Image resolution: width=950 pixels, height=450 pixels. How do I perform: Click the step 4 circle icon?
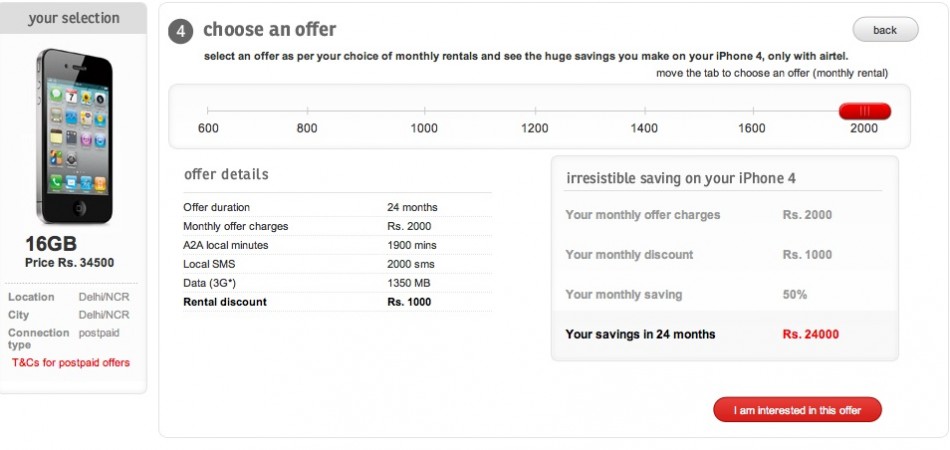click(x=180, y=31)
